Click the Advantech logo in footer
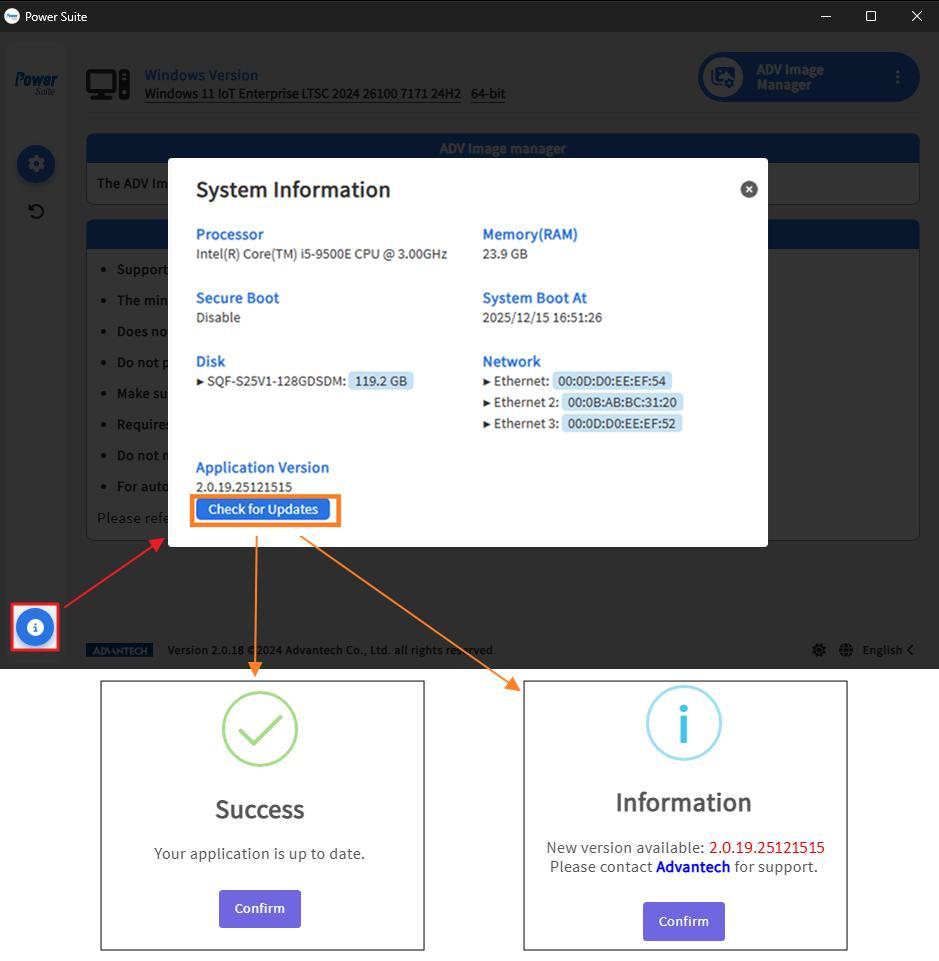The image size is (939, 961). [120, 650]
